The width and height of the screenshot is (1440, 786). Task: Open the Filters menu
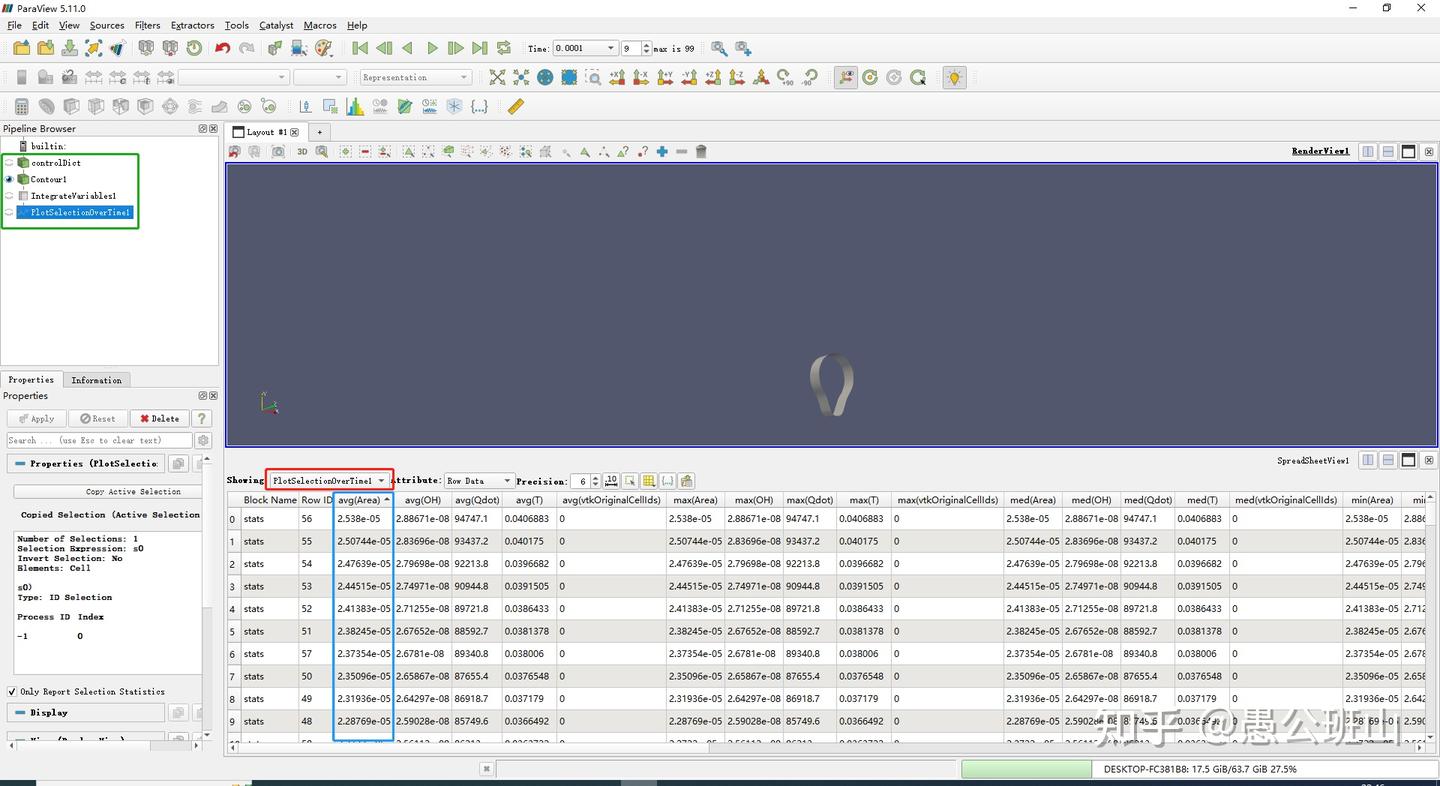point(147,25)
